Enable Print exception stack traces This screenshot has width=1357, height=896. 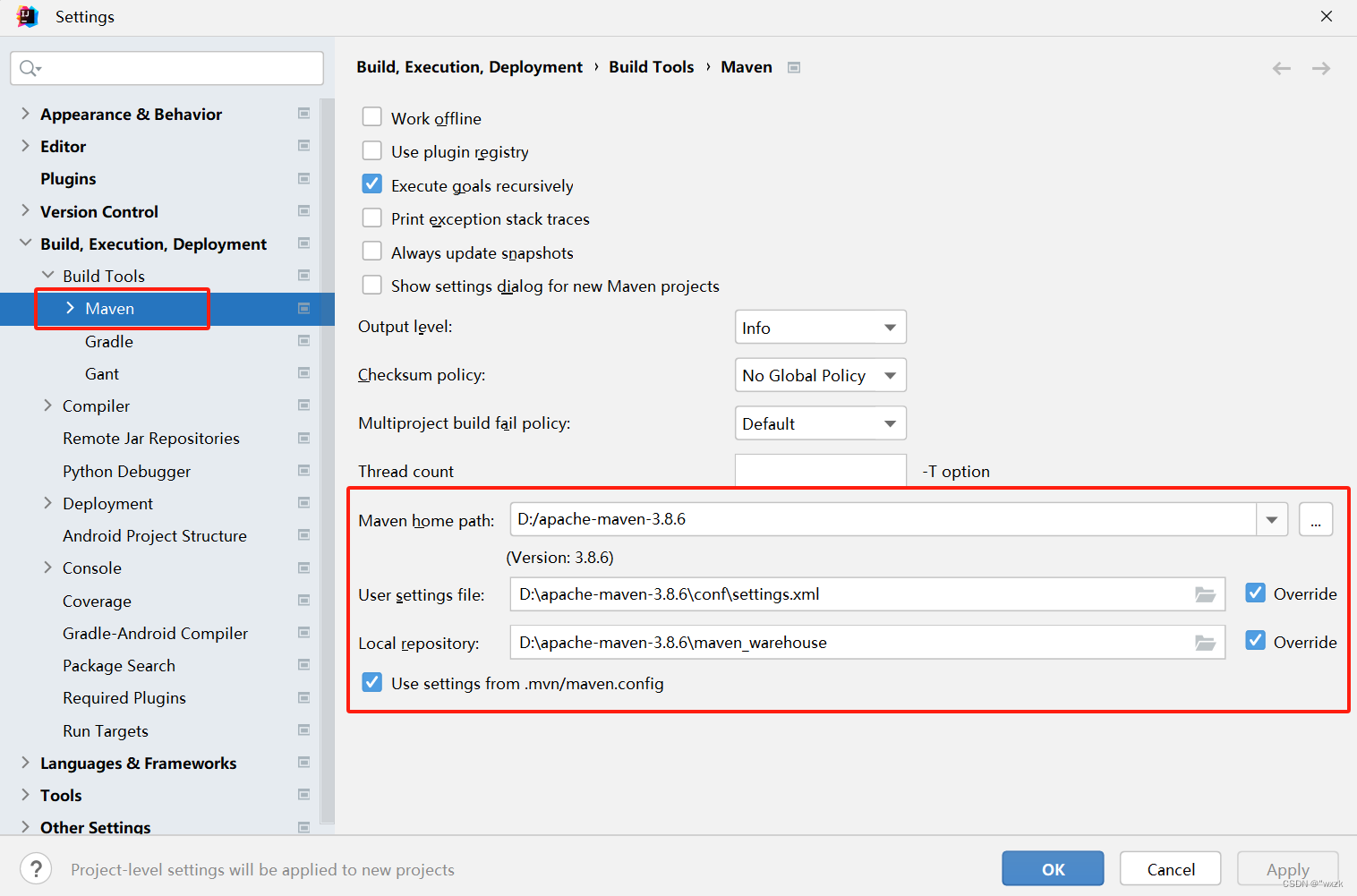372,218
